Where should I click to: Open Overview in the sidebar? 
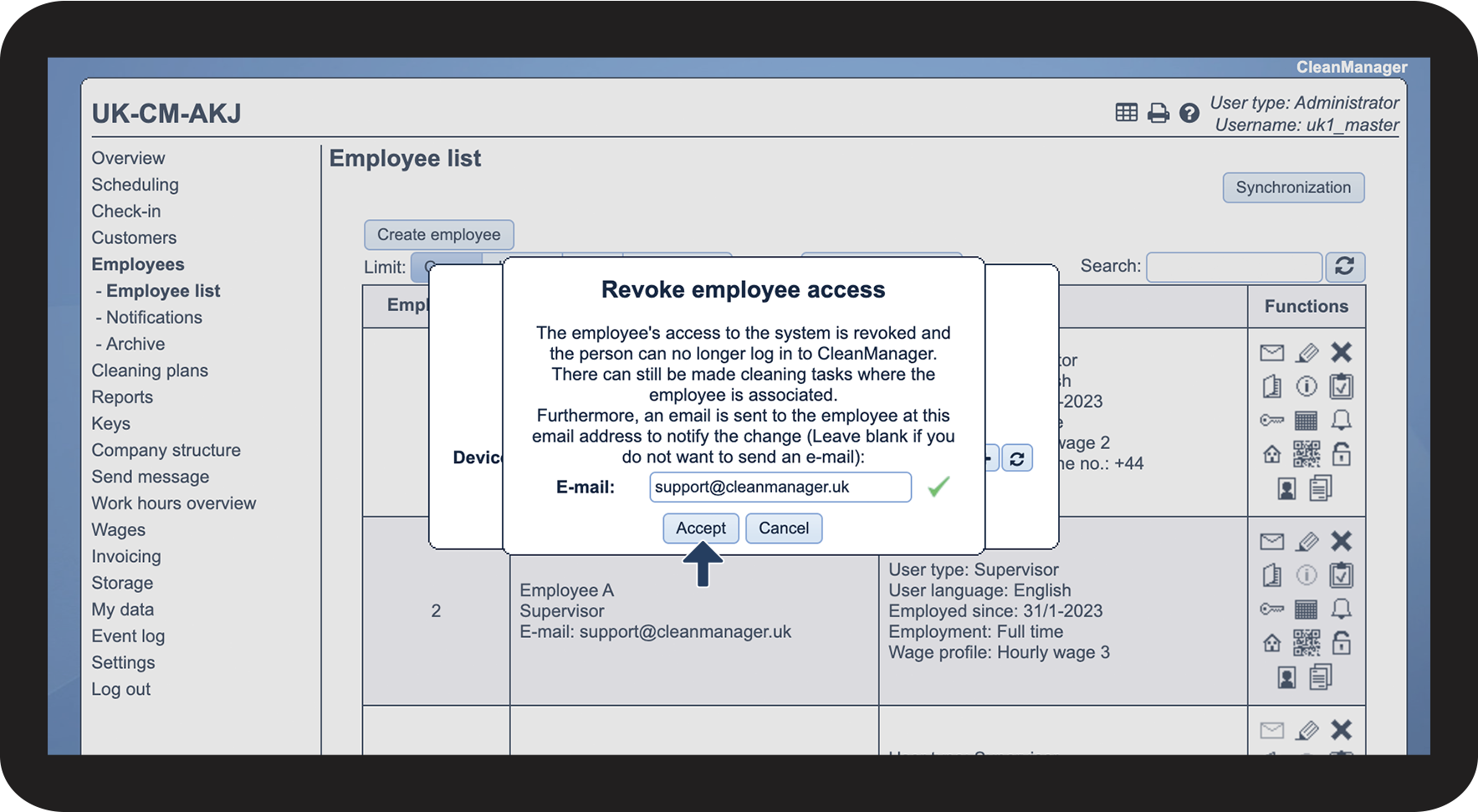[x=128, y=158]
